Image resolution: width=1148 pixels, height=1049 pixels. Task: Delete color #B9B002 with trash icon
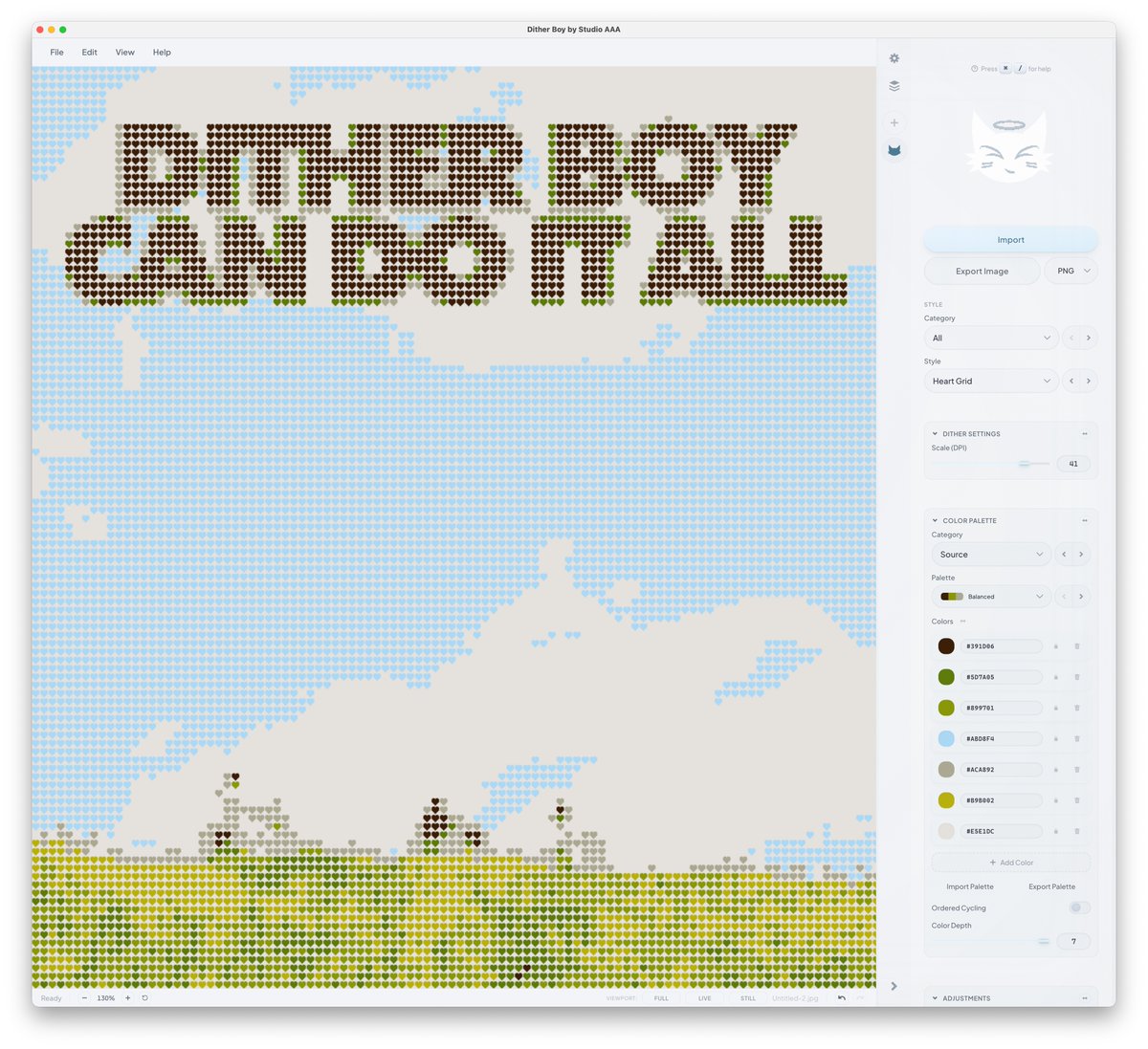click(1077, 800)
